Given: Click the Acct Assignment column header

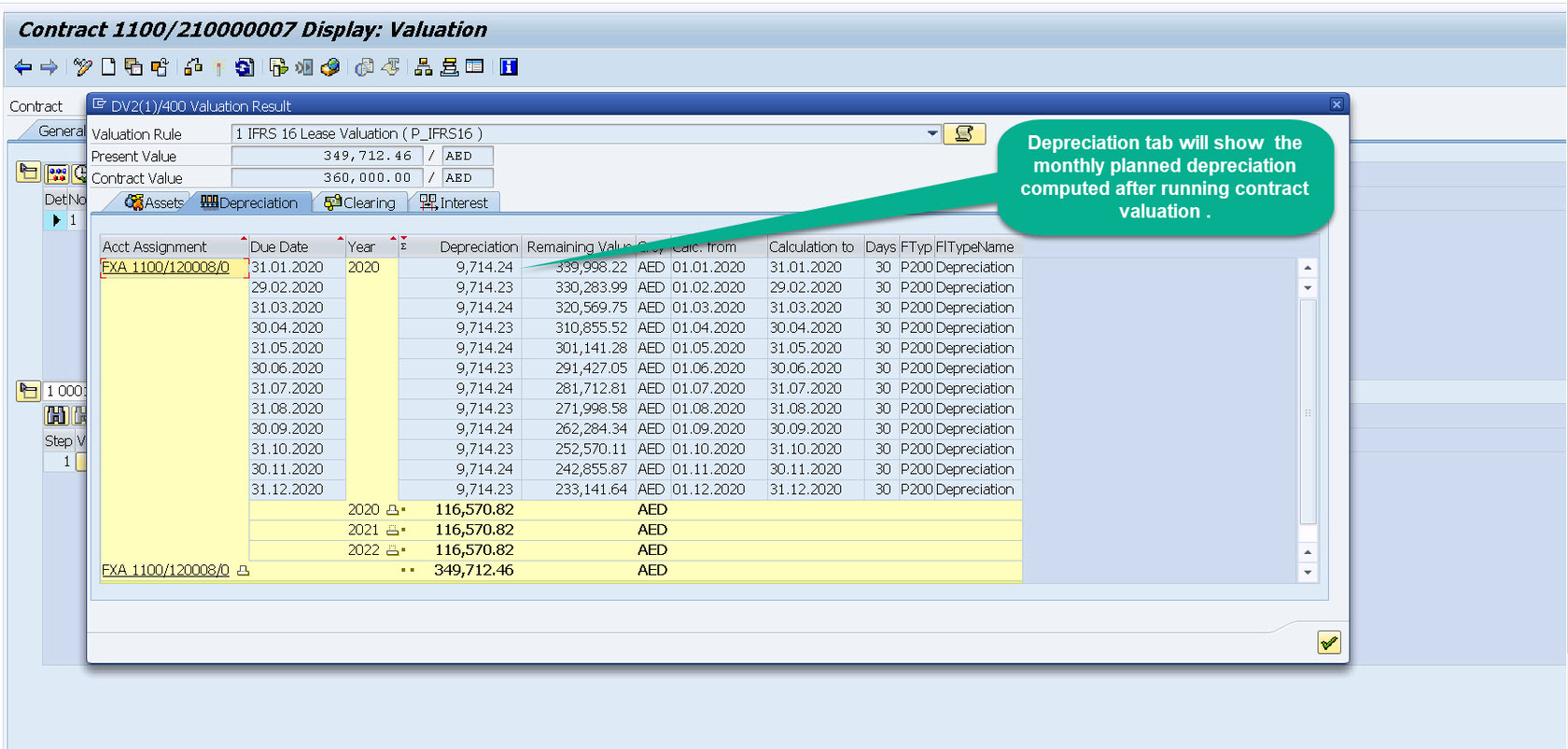Looking at the screenshot, I should 174,247.
